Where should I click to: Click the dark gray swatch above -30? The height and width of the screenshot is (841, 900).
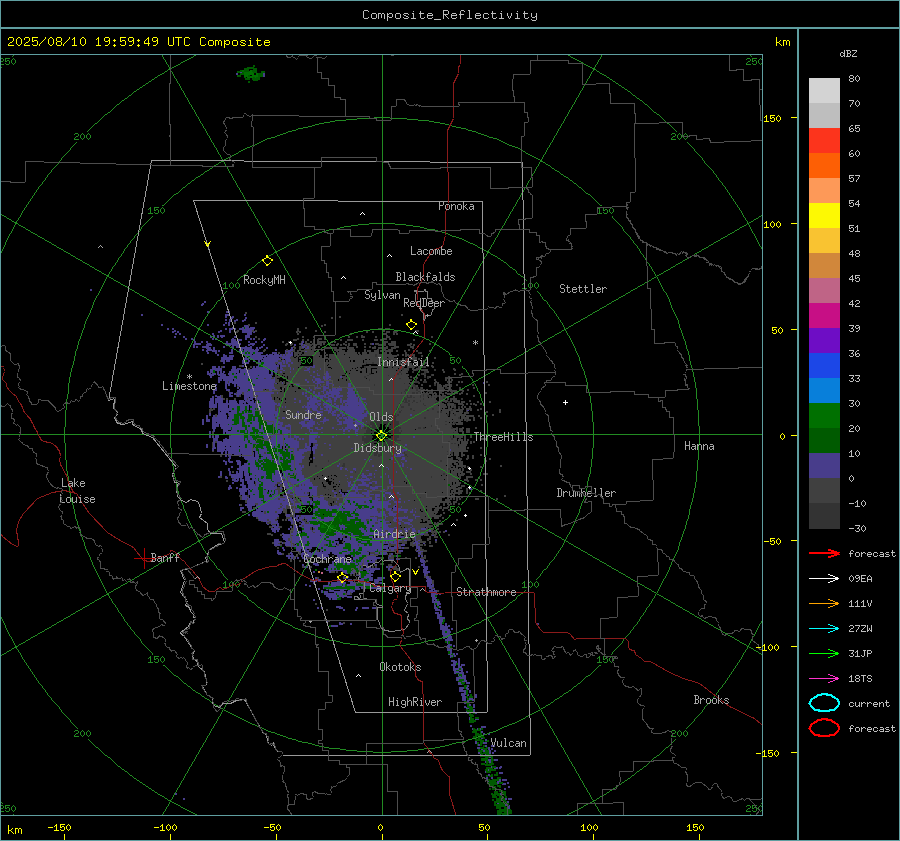pos(824,516)
